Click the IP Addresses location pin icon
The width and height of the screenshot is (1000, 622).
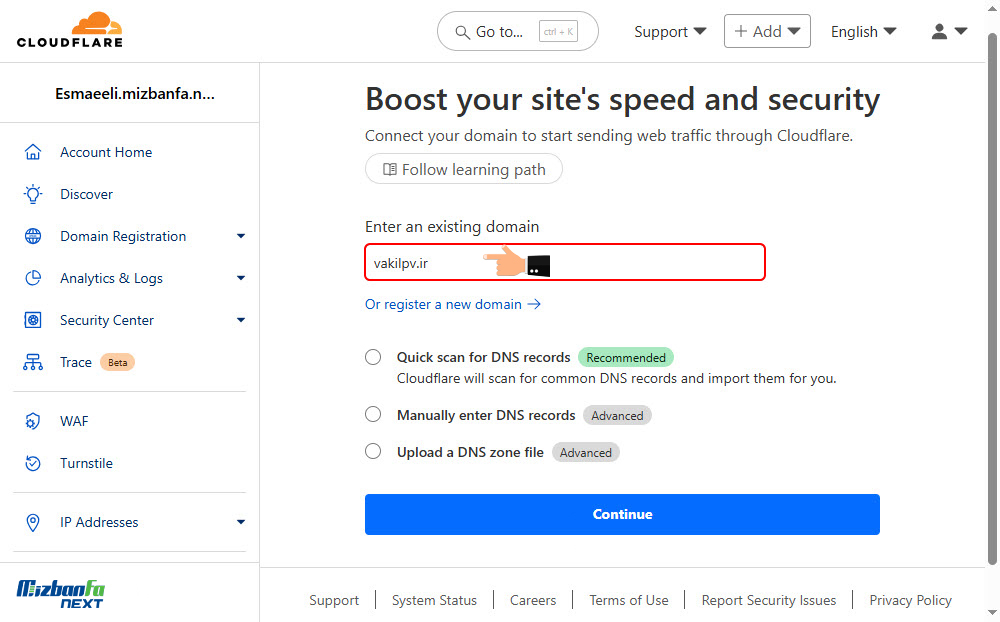(x=33, y=522)
